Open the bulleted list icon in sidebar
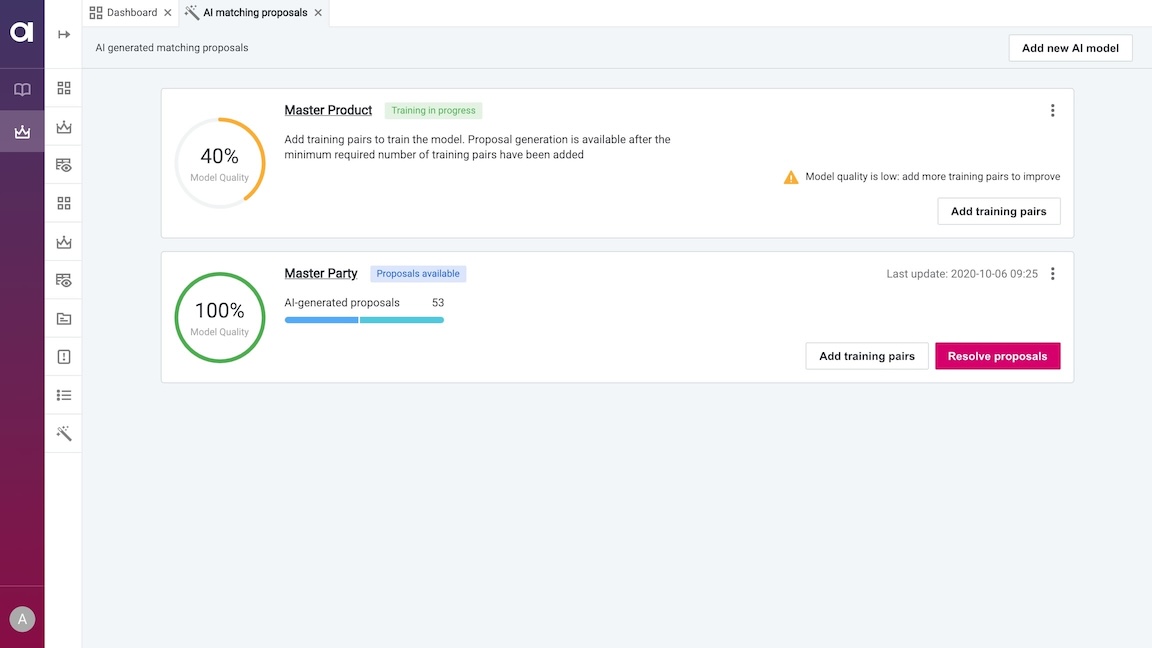The height and width of the screenshot is (648, 1152). pyautogui.click(x=64, y=395)
